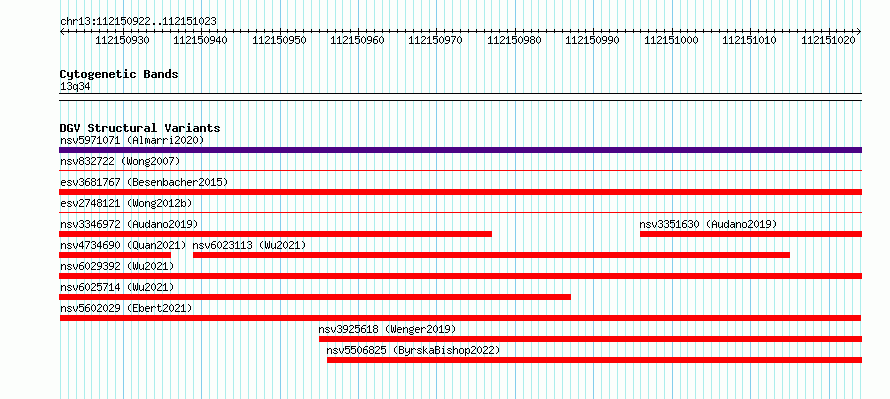This screenshot has width=890, height=399.
Task: Open nsv3351630 (Audano2019) variant label
Action: [x=708, y=224]
